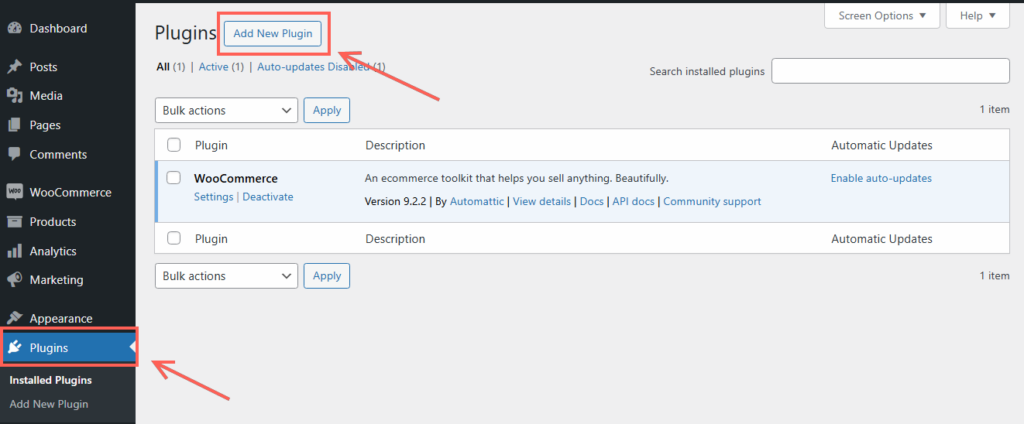
Task: Go to Analytics menu
Action: (x=53, y=252)
